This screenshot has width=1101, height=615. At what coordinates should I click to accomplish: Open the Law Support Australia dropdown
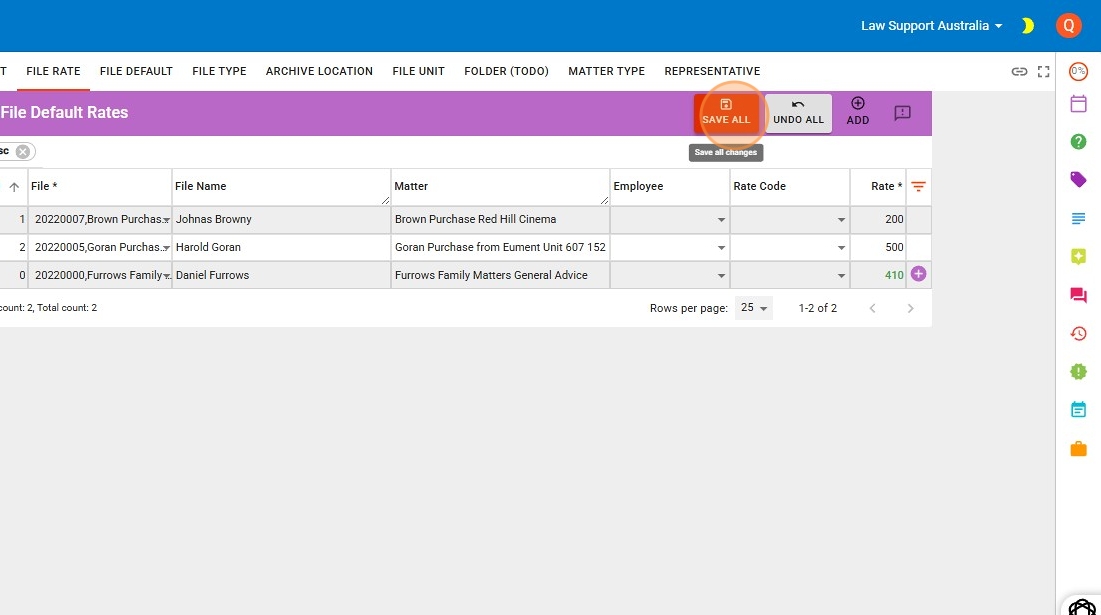click(931, 26)
